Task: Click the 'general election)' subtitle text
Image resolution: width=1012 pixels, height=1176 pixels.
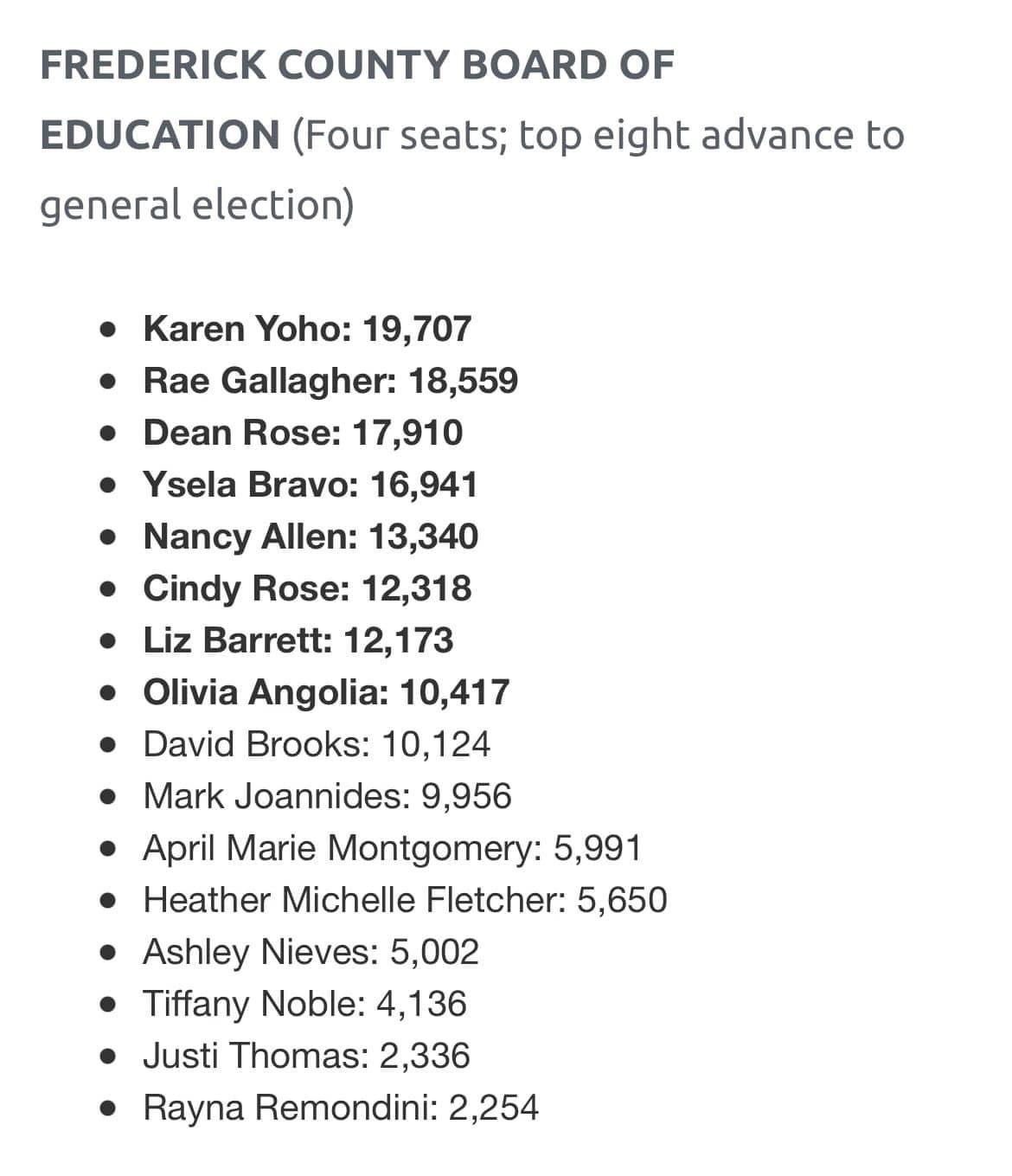Action: coord(197,205)
